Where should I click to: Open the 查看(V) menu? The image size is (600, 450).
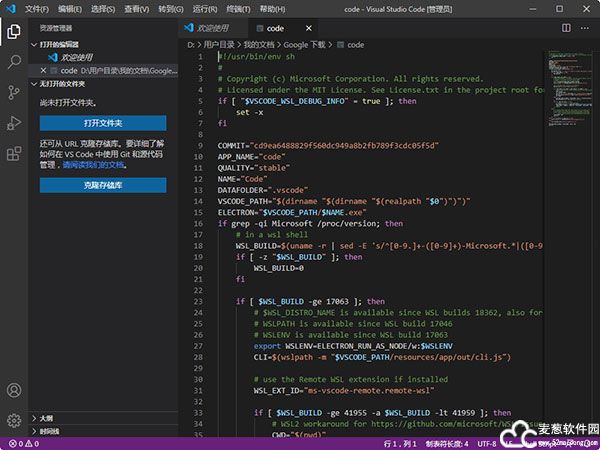pos(136,9)
